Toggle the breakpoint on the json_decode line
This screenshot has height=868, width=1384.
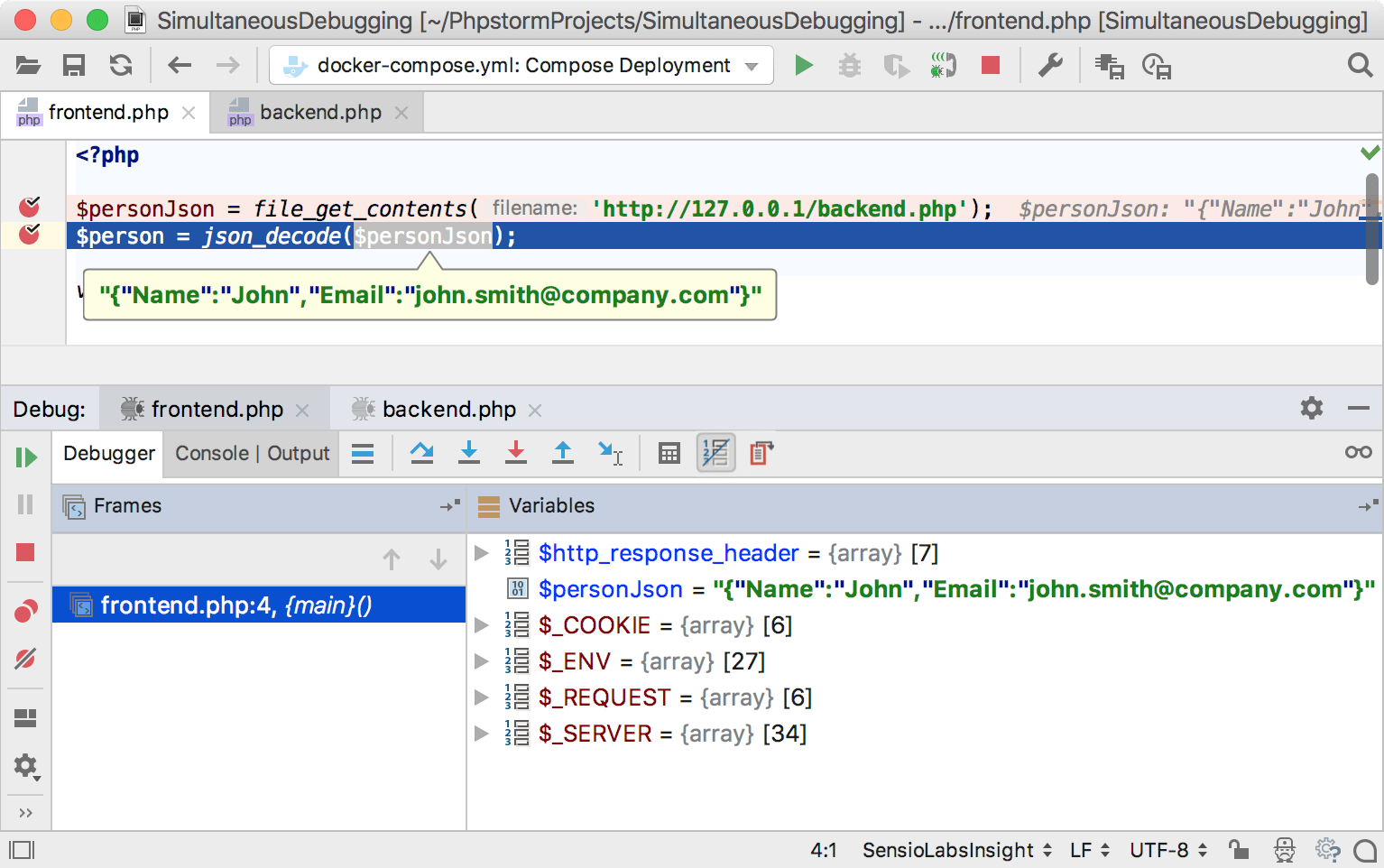pos(30,235)
